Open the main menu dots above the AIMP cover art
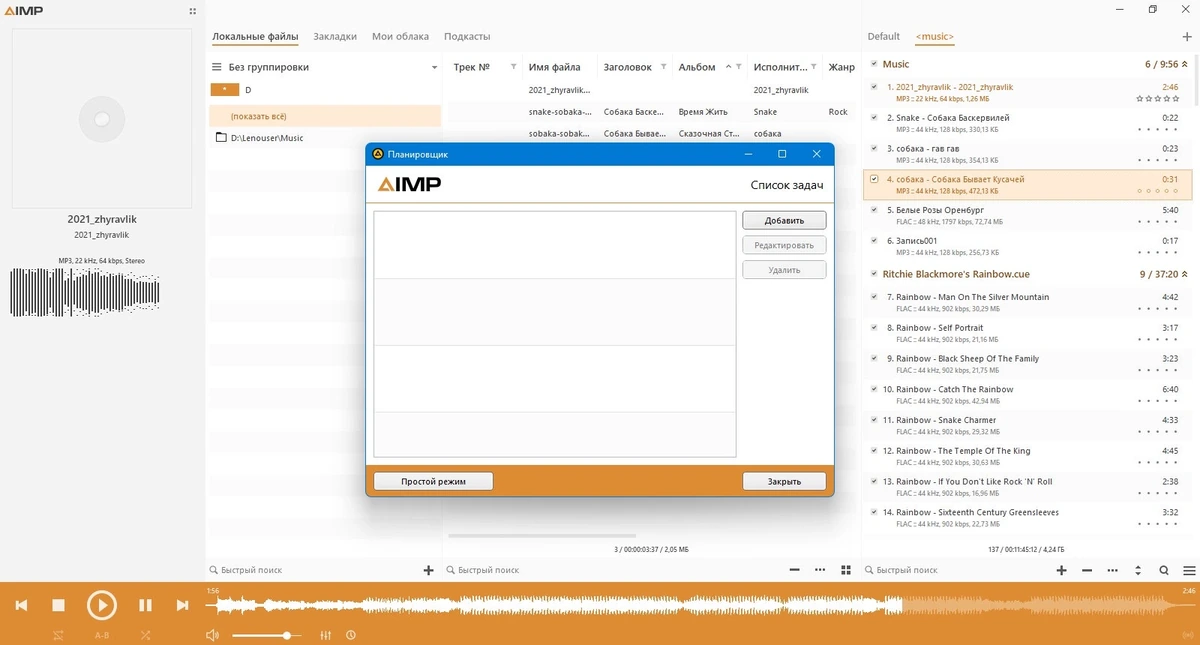The width and height of the screenshot is (1200, 645). point(192,11)
